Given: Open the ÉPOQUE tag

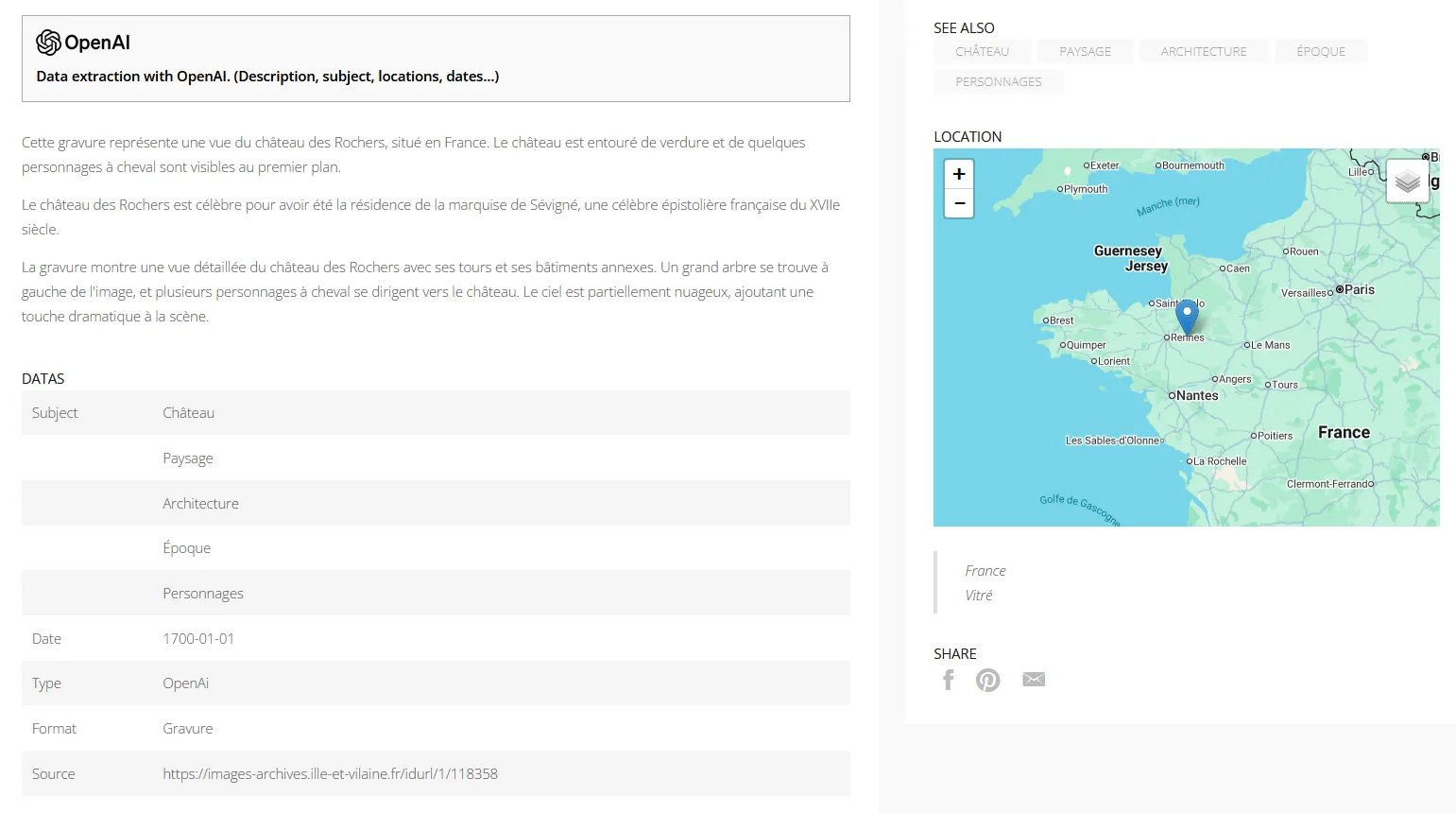Looking at the screenshot, I should pos(1320,52).
